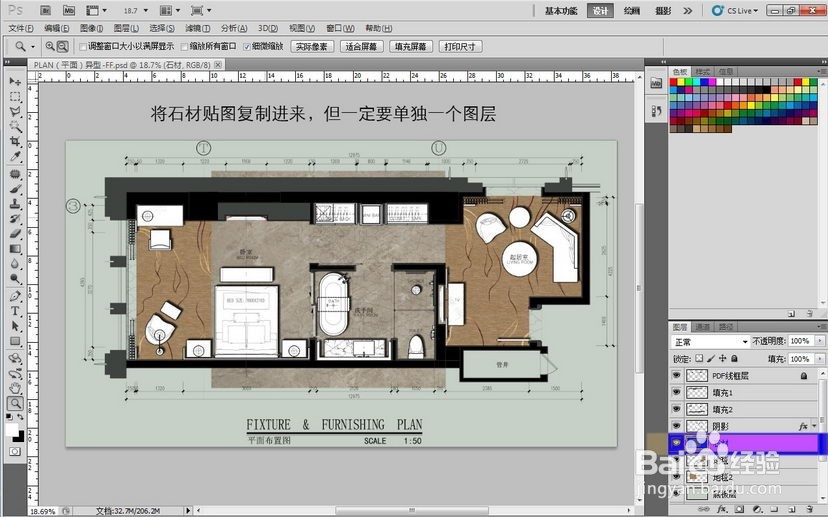Select the Eraser tool

point(15,233)
